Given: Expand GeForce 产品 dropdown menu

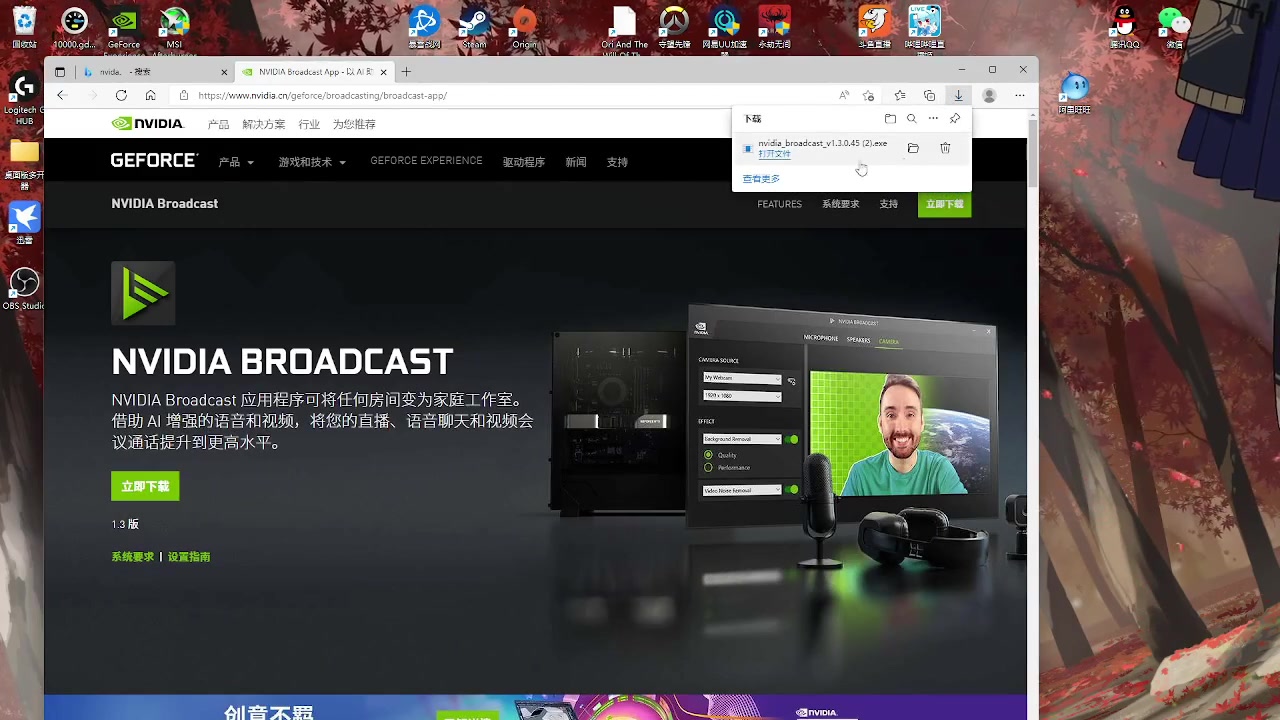Looking at the screenshot, I should click(236, 162).
